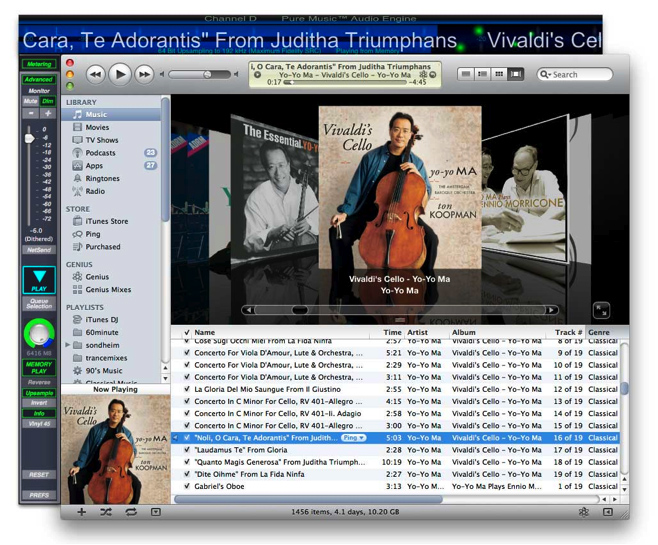Hide the artwork viewer button
This screenshot has height=545, width=658.
tap(156, 512)
